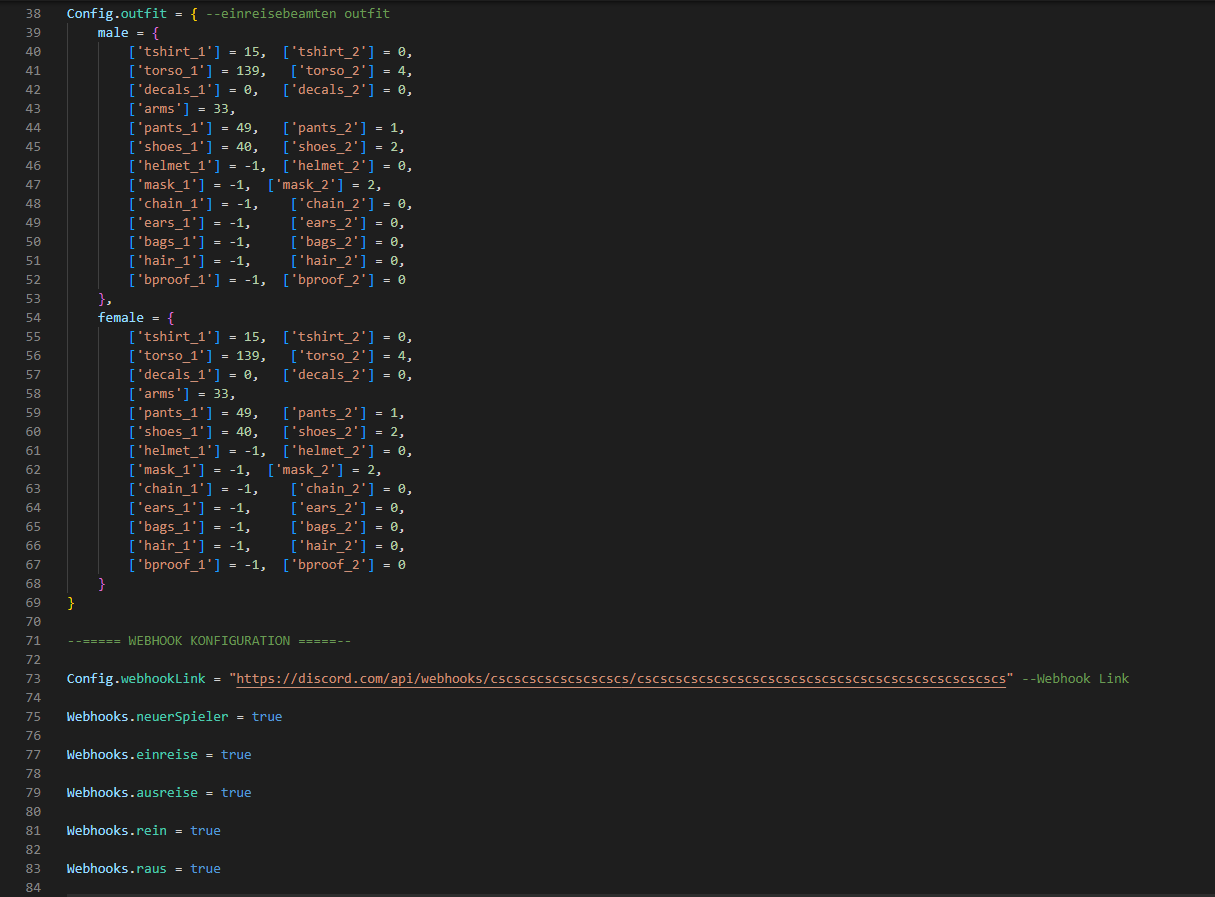Screen dimensions: 1215x897
Task: Click the opening brace after male
Action: pos(156,33)
